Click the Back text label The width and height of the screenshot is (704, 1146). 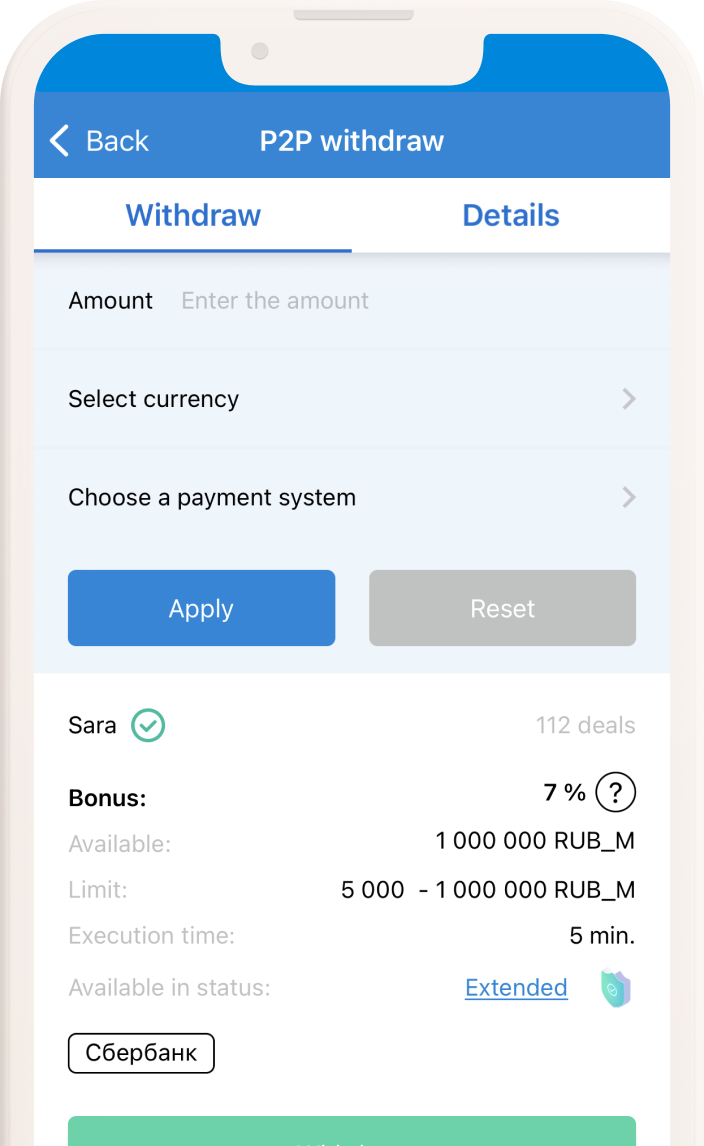coord(117,141)
